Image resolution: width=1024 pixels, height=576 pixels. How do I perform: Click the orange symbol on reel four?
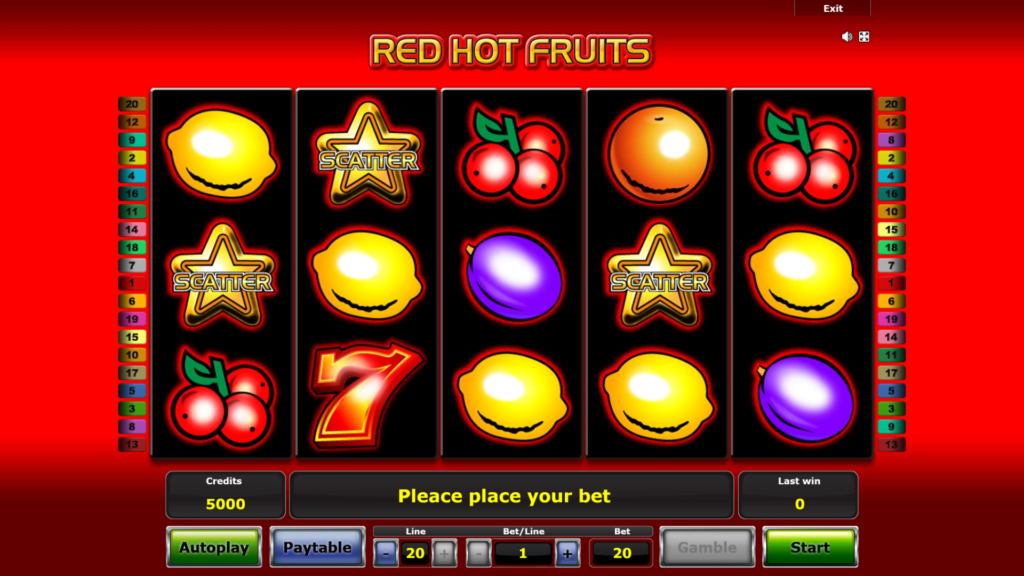658,152
